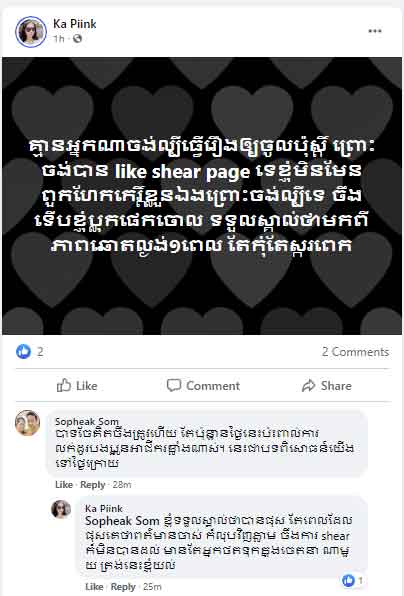Open the black hearts background post image
The image size is (404, 596).
click(x=202, y=196)
